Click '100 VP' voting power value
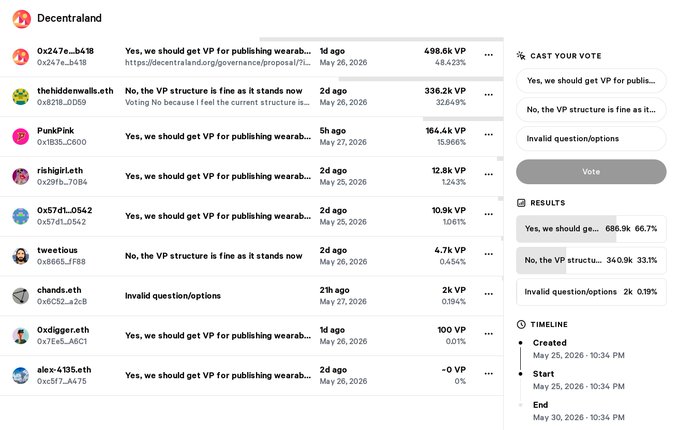The width and height of the screenshot is (679, 430). click(451, 330)
